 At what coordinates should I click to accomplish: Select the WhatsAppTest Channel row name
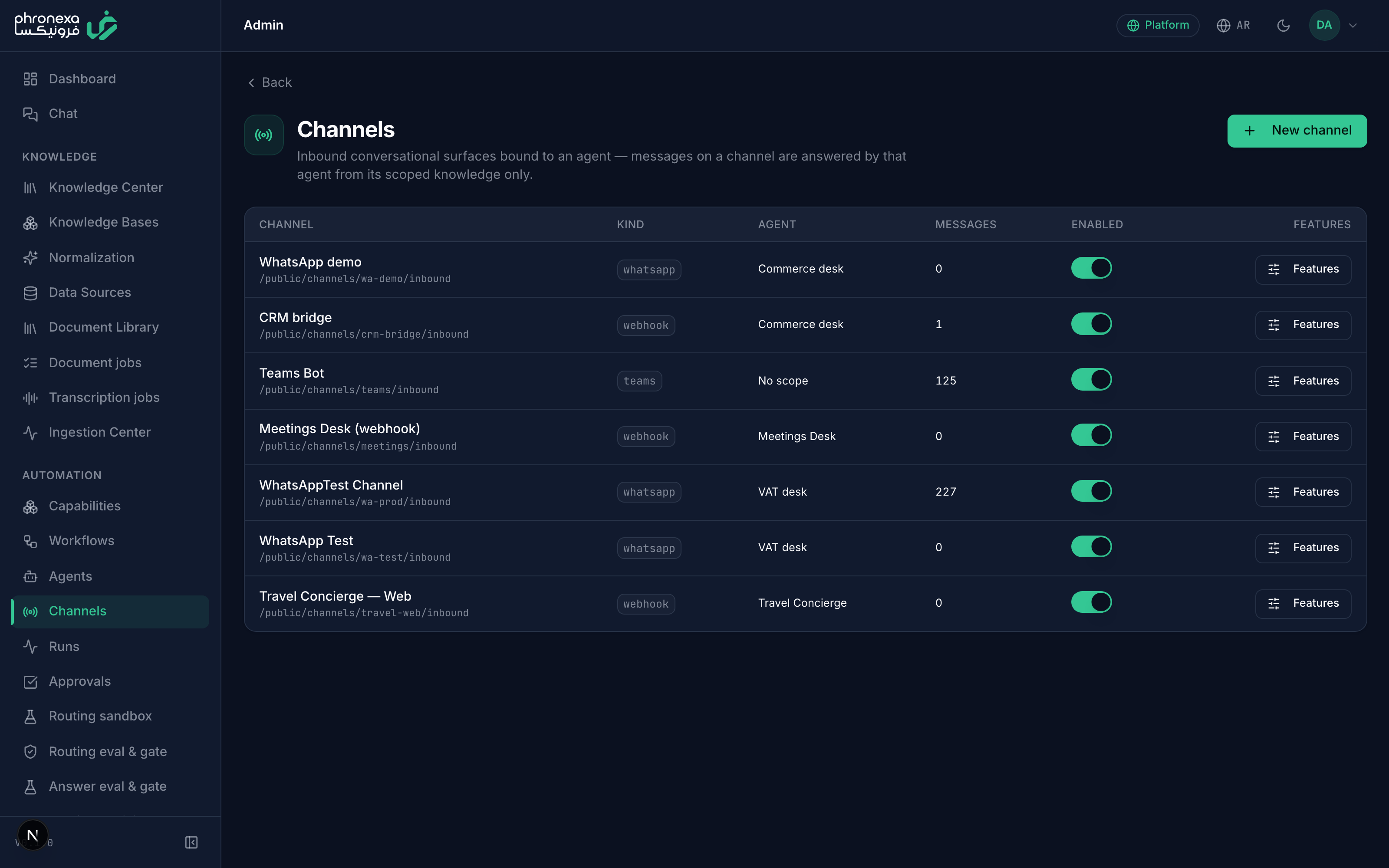point(331,485)
